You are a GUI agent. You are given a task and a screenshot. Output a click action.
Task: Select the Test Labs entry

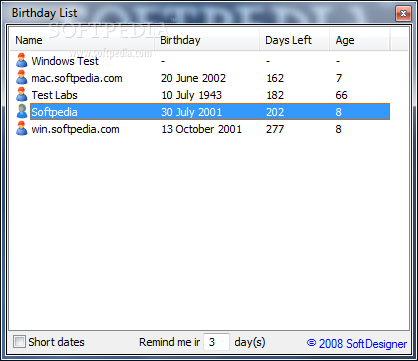click(54, 95)
